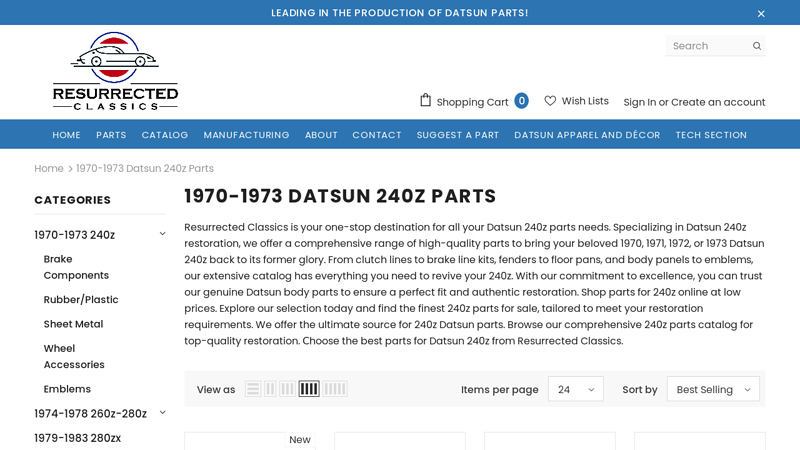Click the search magnifier icon
Screen dimensions: 800x450
757,46
